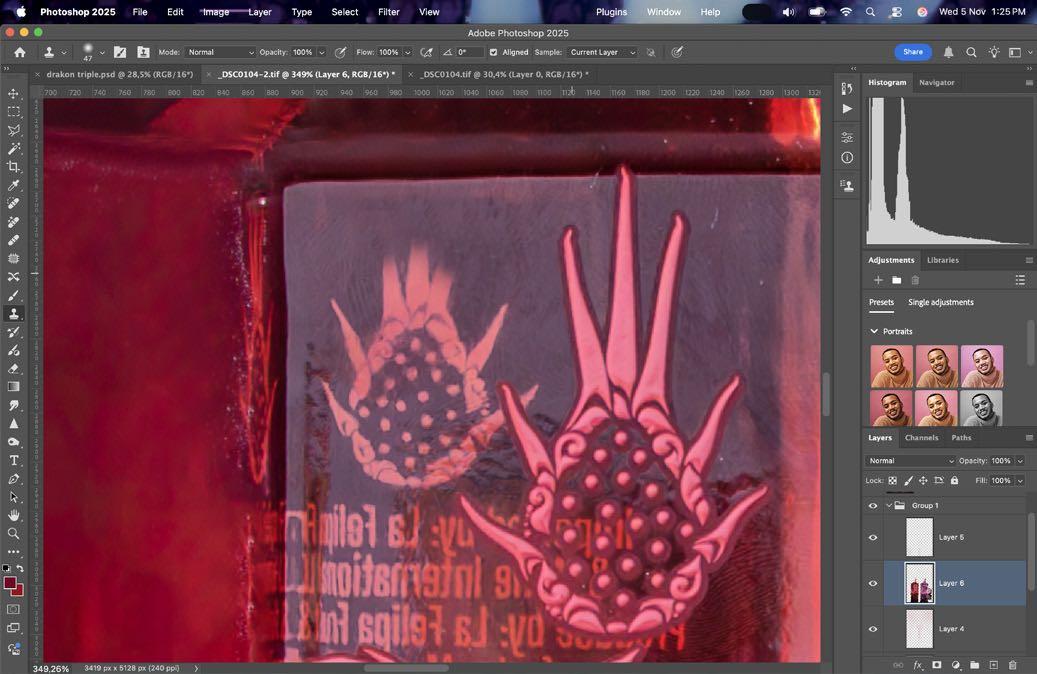Select the Hand tool
1037x674 pixels.
(13, 515)
